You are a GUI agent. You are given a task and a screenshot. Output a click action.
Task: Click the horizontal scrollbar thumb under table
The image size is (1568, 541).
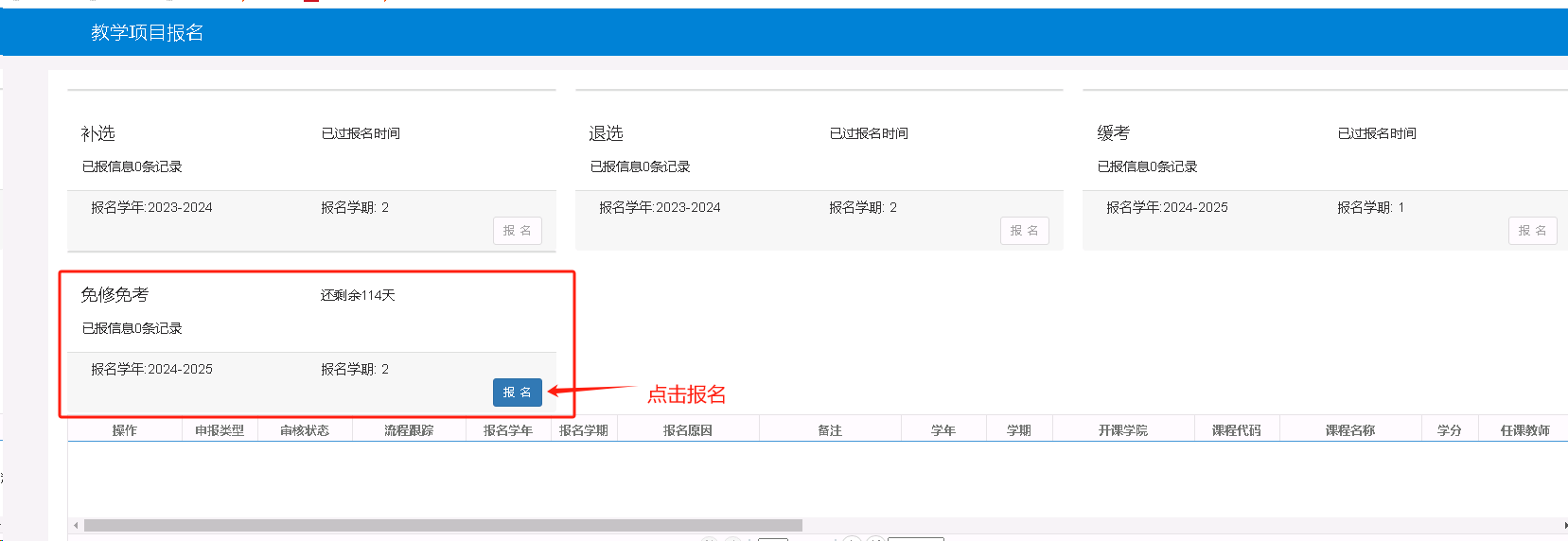(x=443, y=525)
